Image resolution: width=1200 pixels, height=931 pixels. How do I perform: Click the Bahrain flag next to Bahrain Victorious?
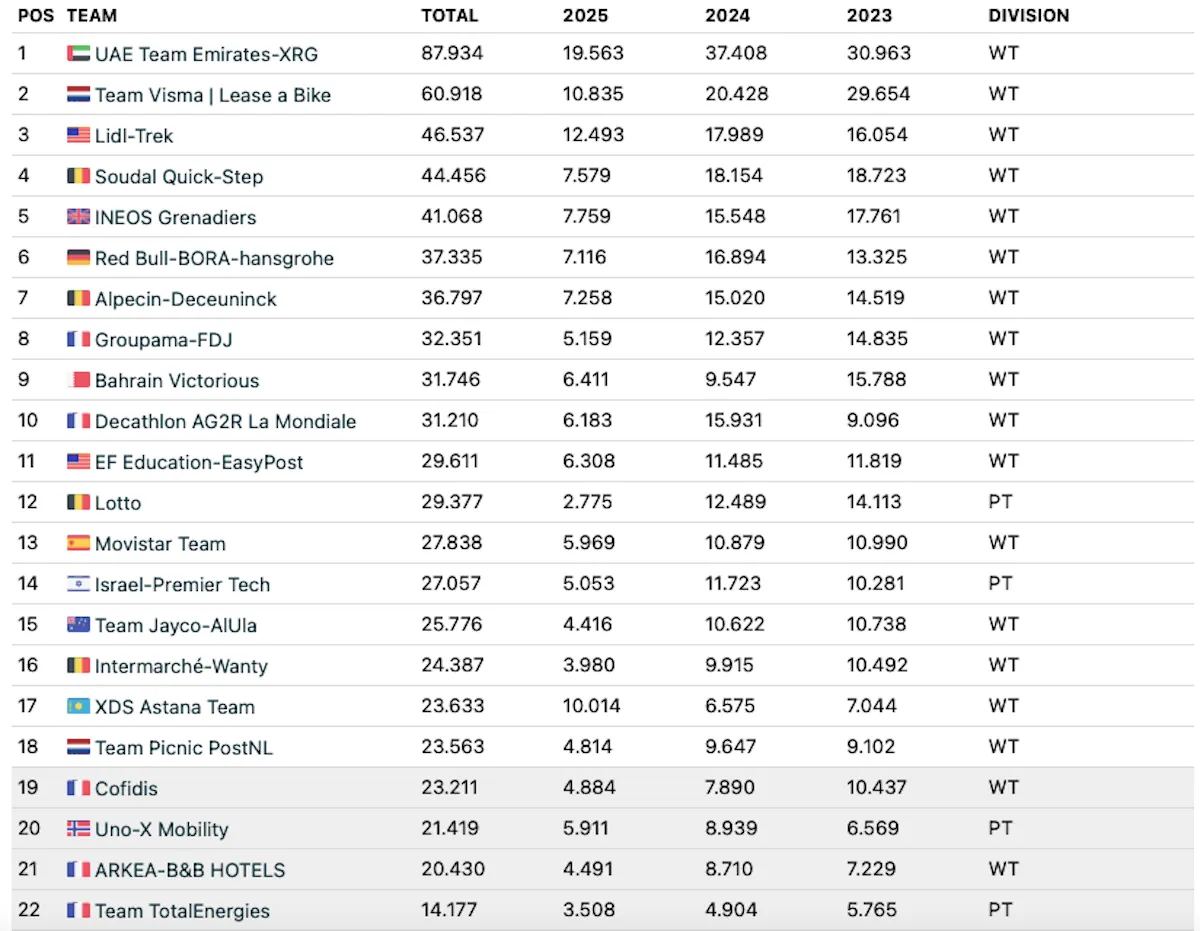coord(78,380)
